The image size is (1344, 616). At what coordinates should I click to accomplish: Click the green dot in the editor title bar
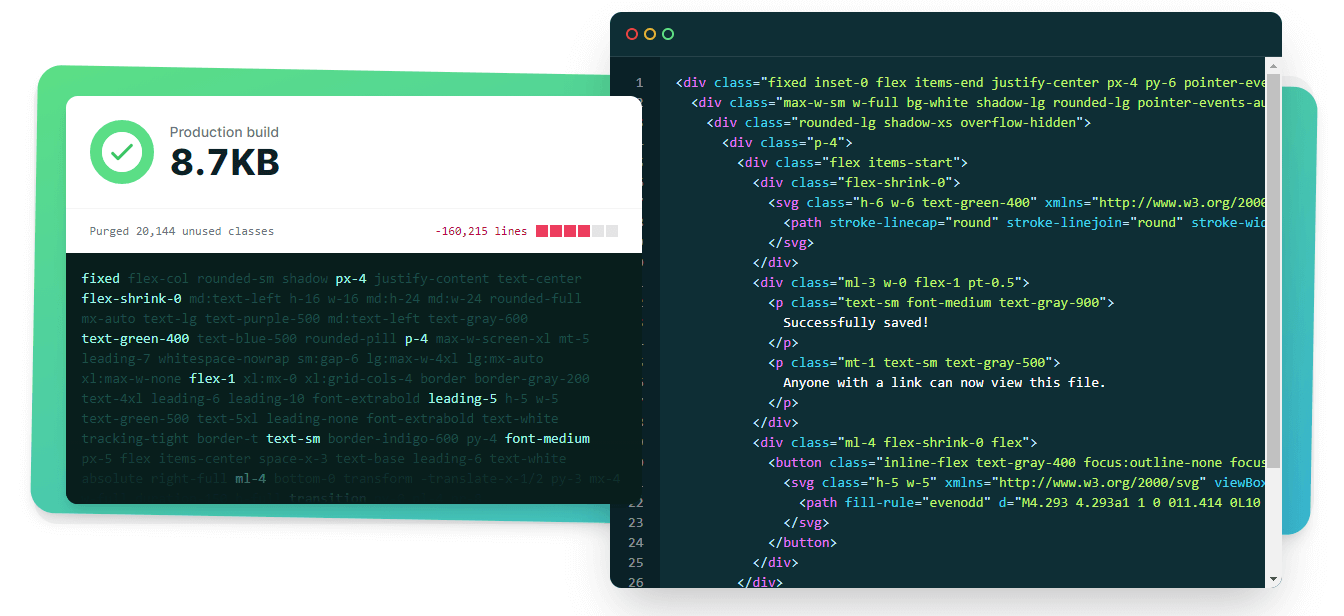tap(668, 34)
